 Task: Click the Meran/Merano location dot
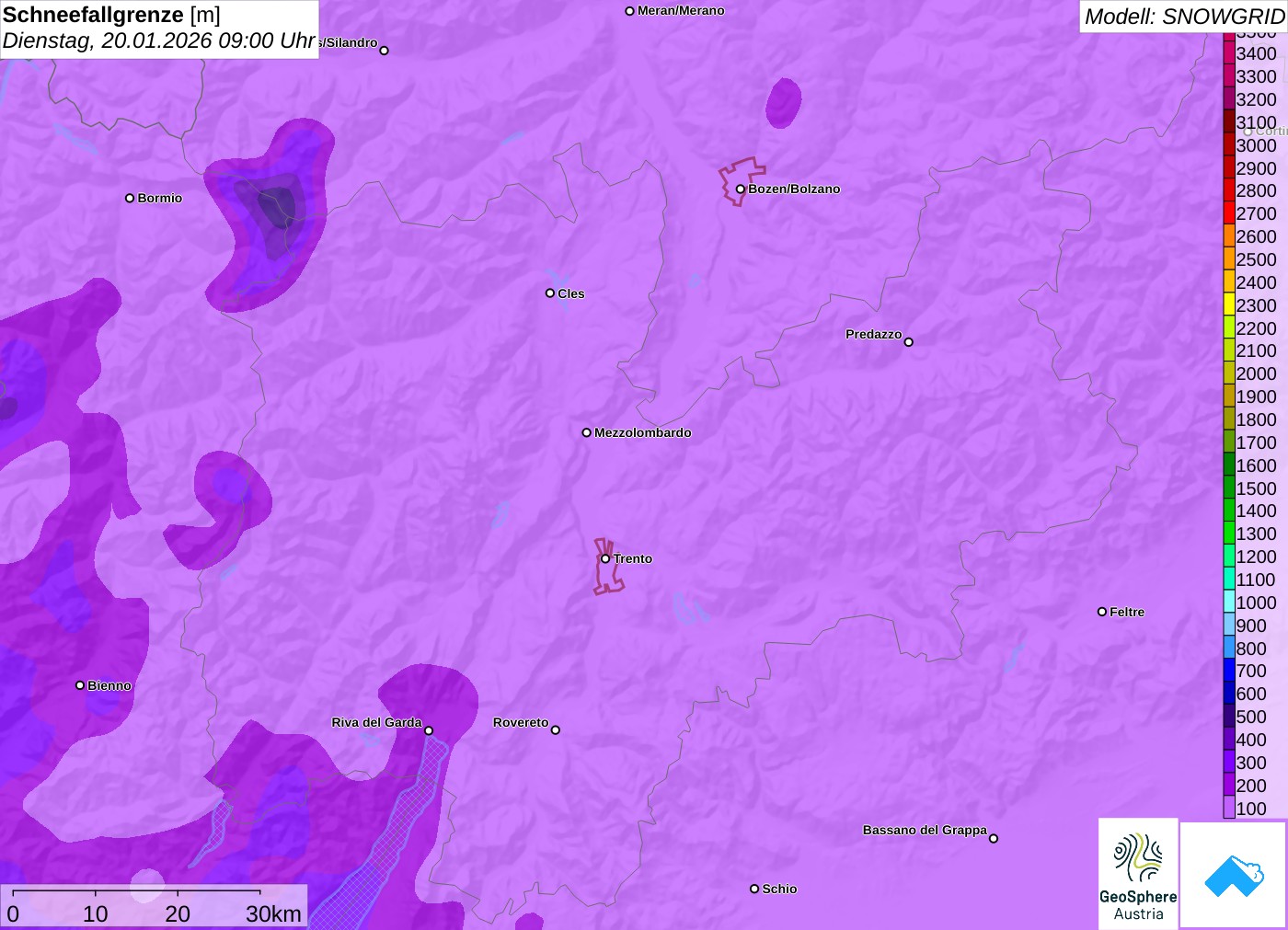(x=630, y=11)
